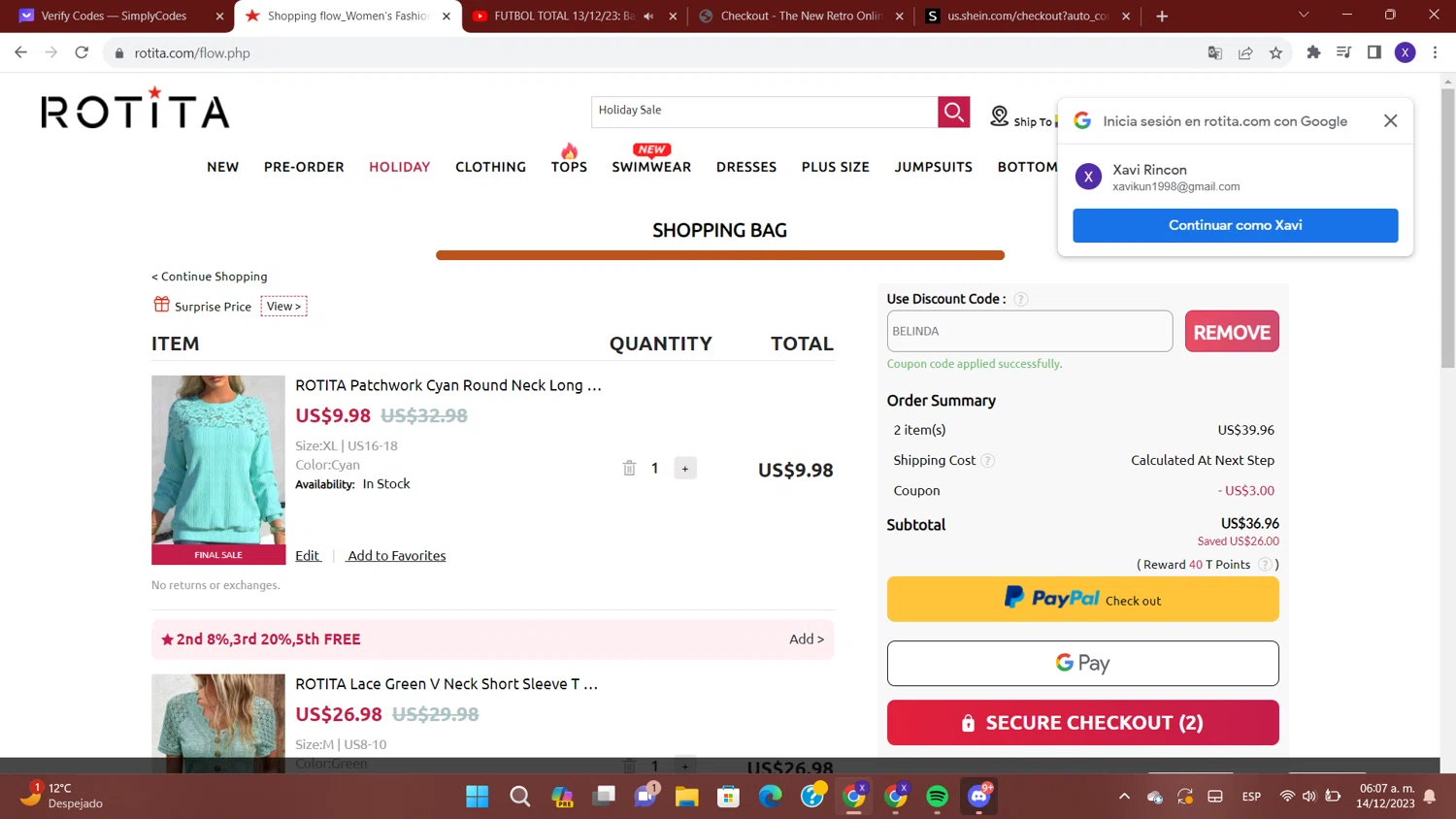This screenshot has width=1456, height=819.
Task: Click Continuar como Xavi button
Action: (x=1235, y=225)
